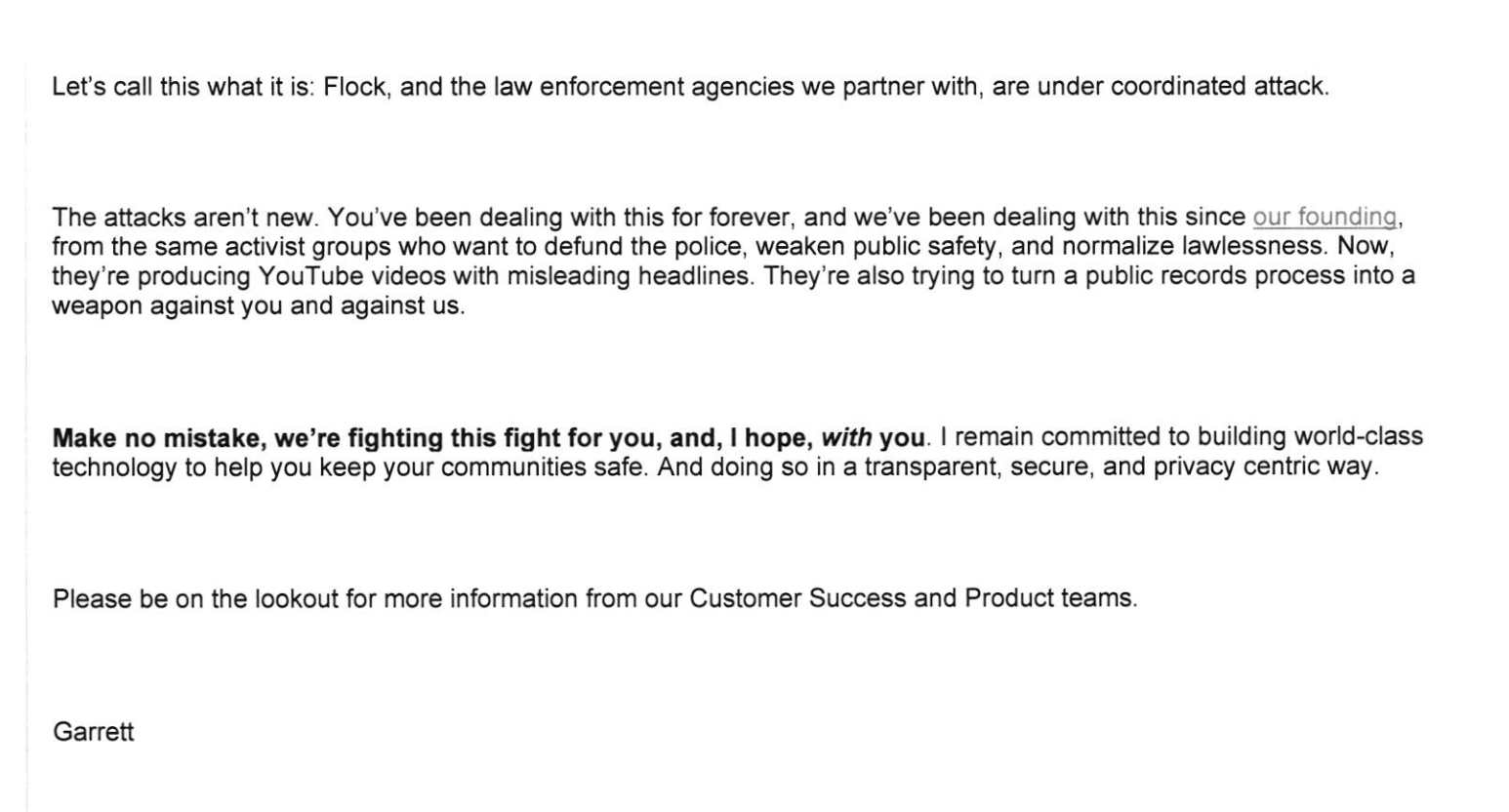
Task: Click the "Let's call this what it is" opening
Action: pos(181,87)
